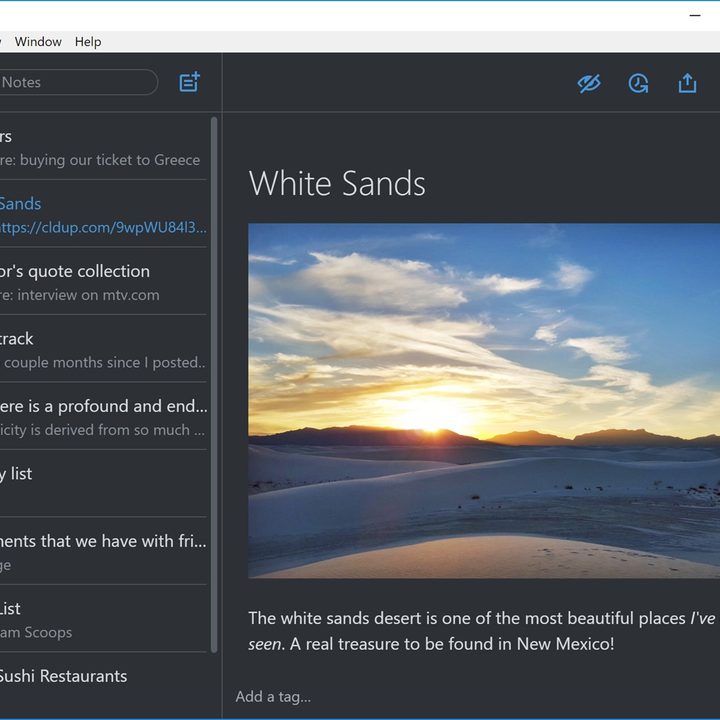This screenshot has height=720, width=720.
Task: Open the note ending with 'y list'
Action: point(103,484)
